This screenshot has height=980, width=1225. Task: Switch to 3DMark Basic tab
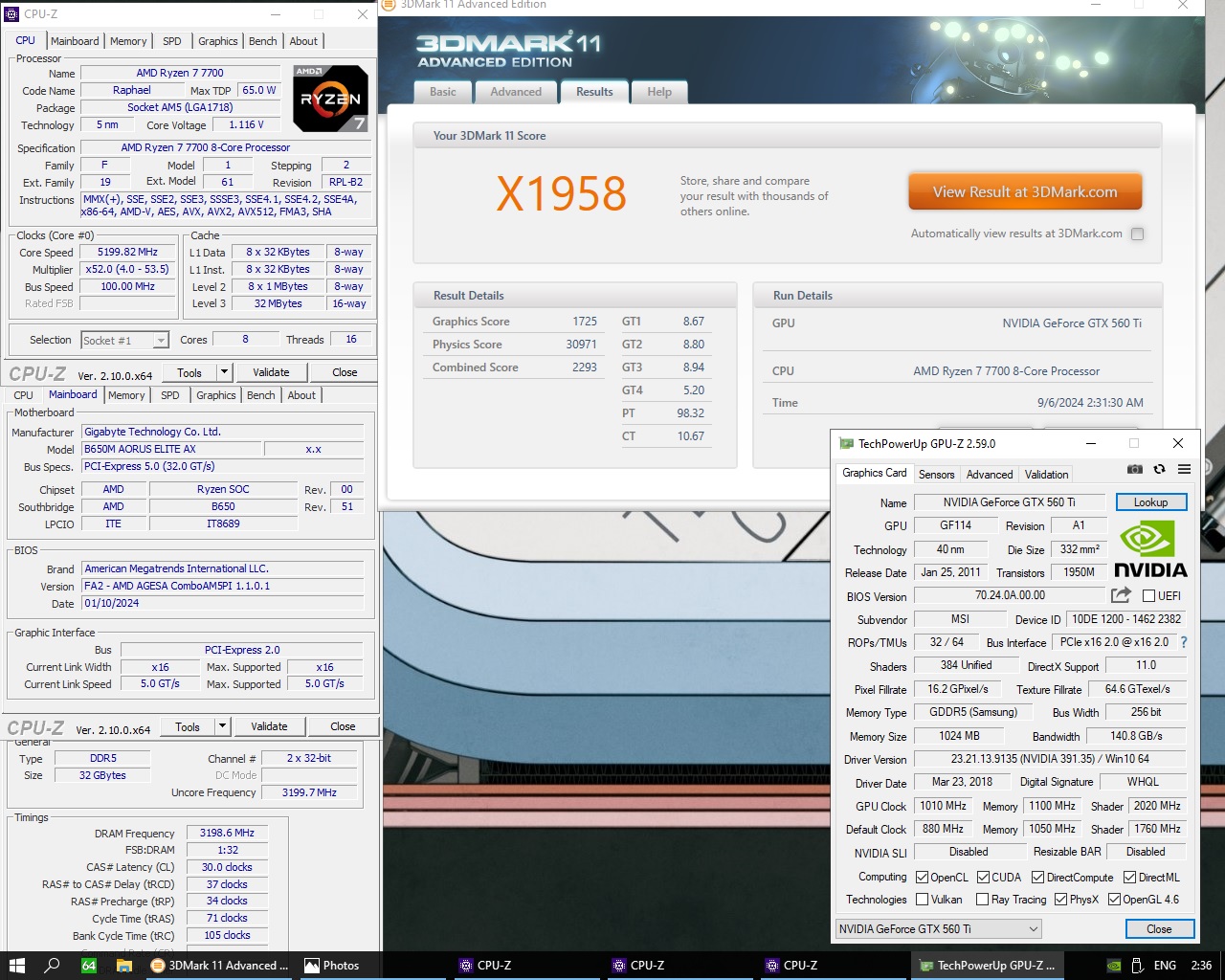point(443,92)
